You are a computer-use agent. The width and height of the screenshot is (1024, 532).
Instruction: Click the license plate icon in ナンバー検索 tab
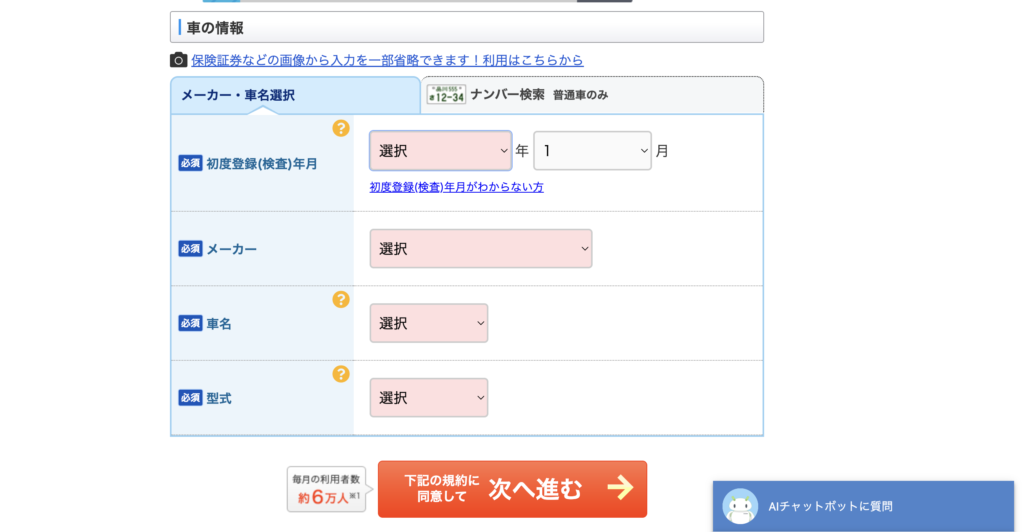446,95
